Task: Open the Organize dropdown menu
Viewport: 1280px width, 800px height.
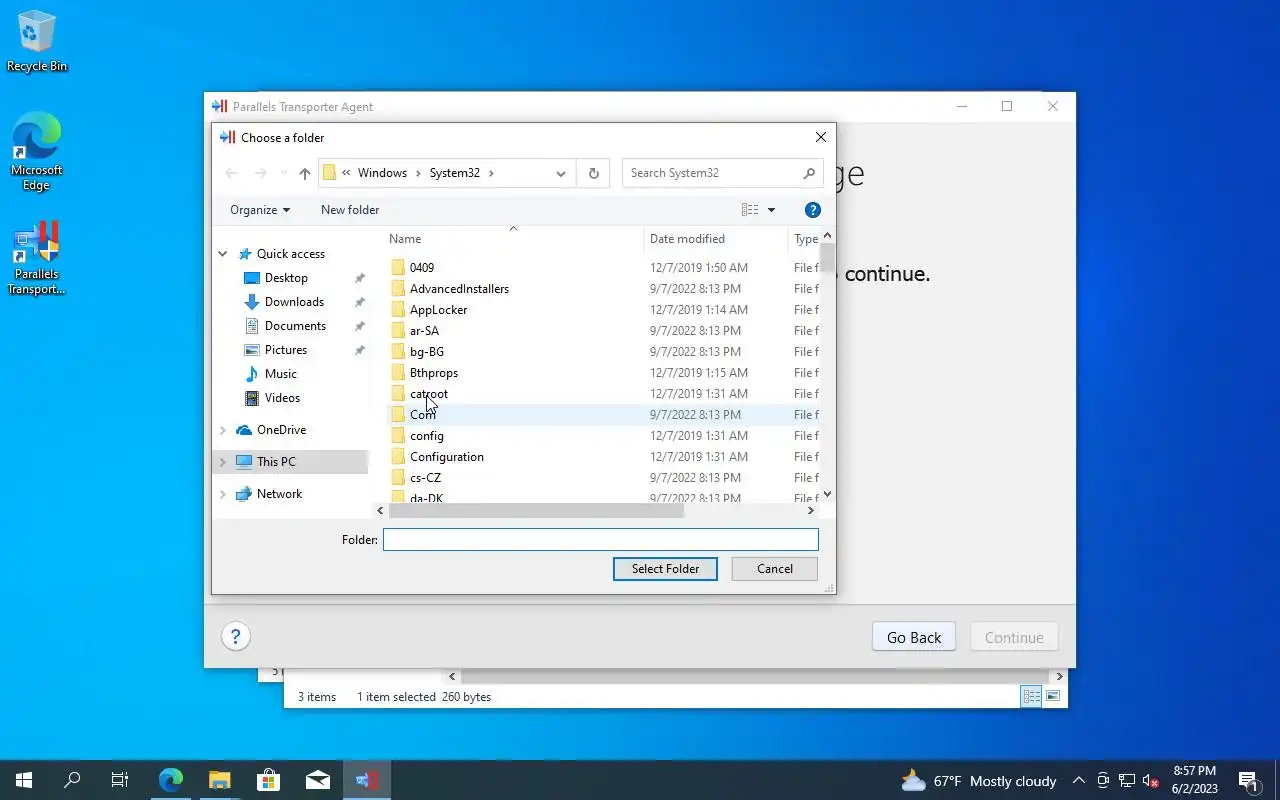Action: coord(260,210)
